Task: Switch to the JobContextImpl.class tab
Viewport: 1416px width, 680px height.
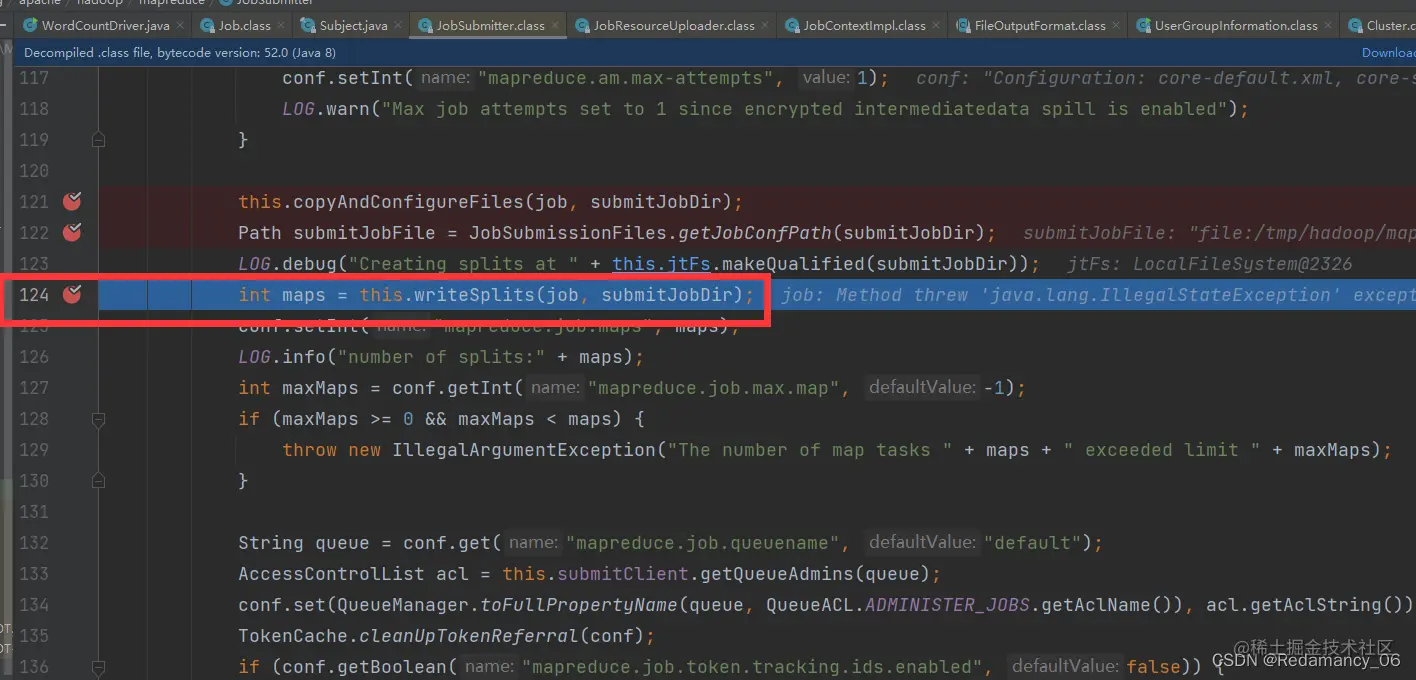Action: pos(862,25)
